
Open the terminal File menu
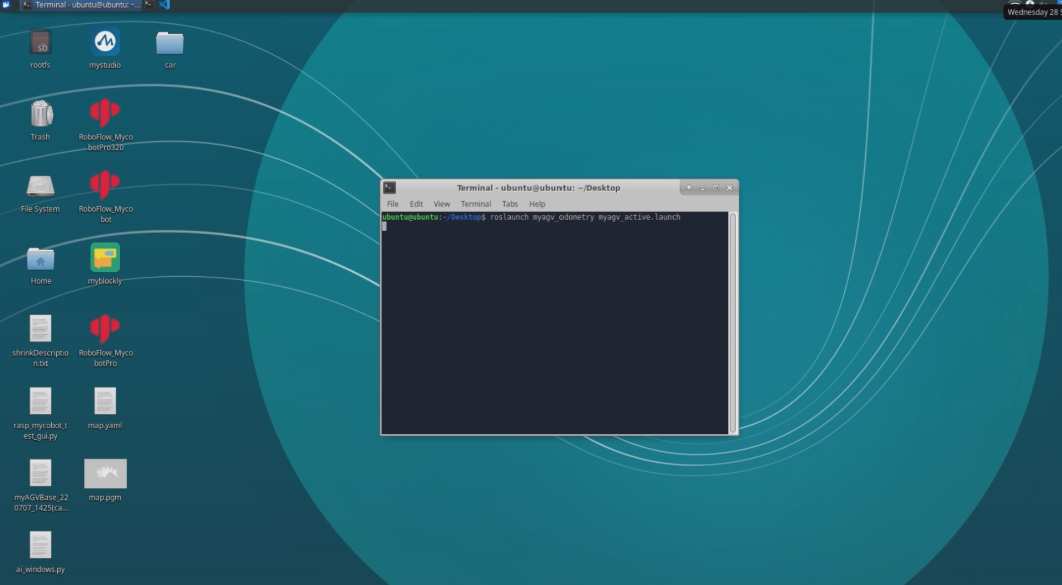pyautogui.click(x=393, y=204)
